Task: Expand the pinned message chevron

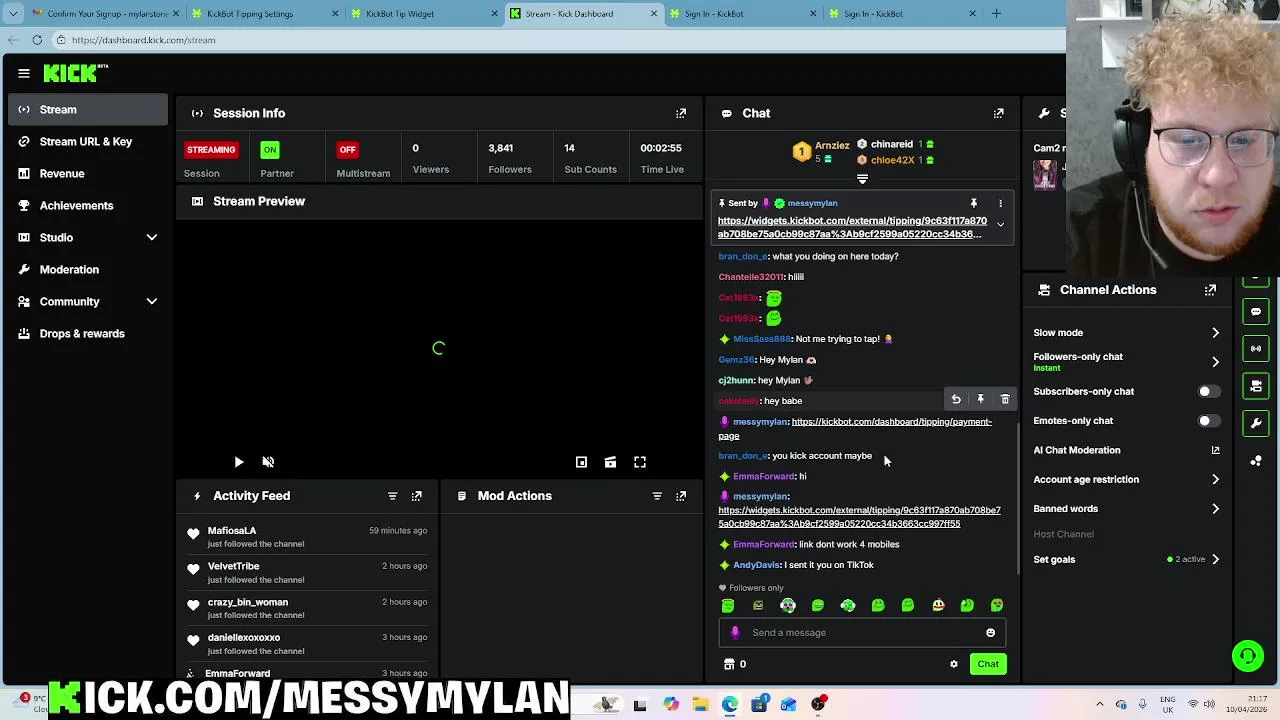Action: click(x=1000, y=225)
